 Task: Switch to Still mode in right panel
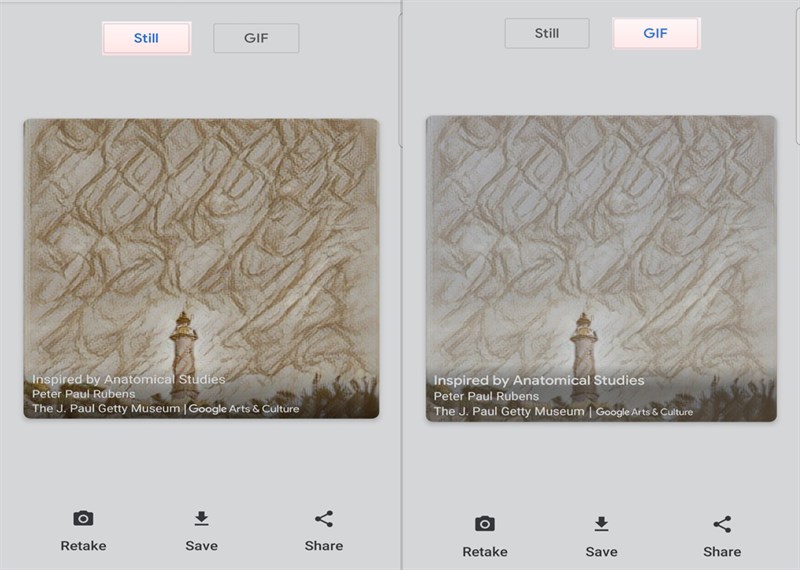tap(547, 33)
